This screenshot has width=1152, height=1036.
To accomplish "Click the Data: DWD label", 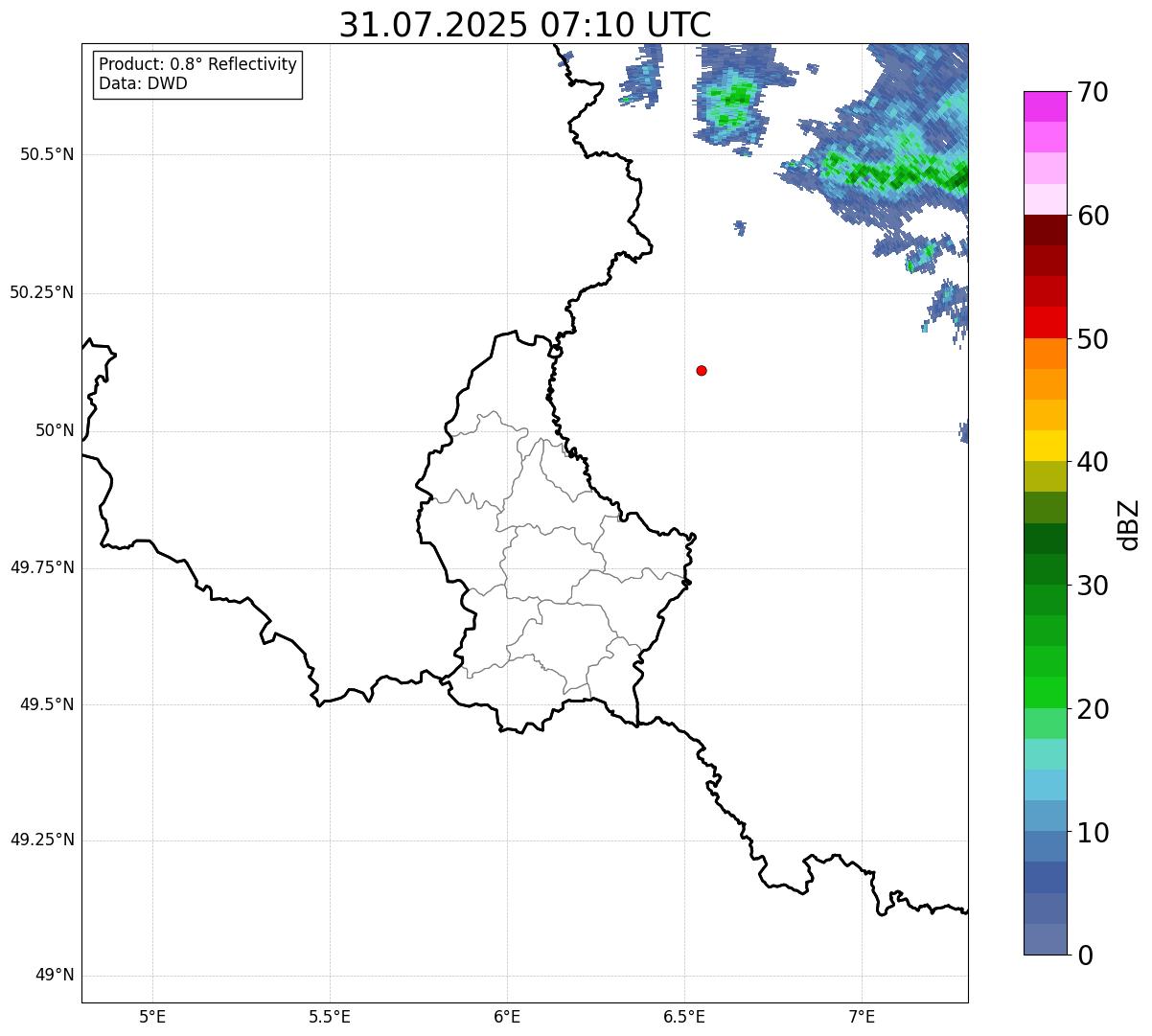I will [143, 83].
